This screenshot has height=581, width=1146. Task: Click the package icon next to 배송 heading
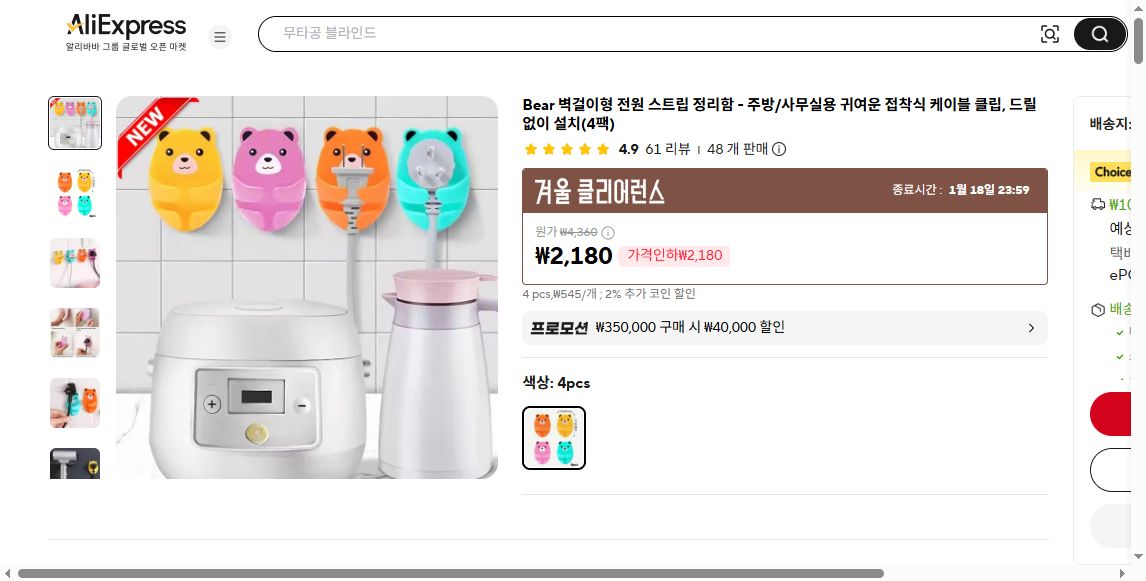point(1095,310)
